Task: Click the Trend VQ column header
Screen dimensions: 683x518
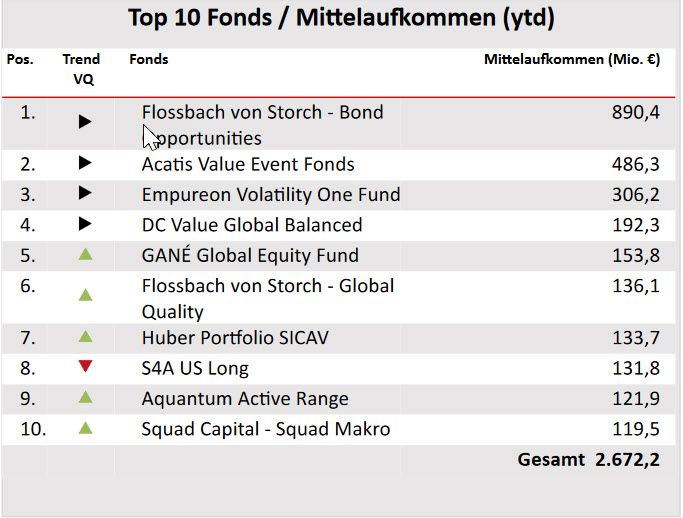Action: [81, 69]
